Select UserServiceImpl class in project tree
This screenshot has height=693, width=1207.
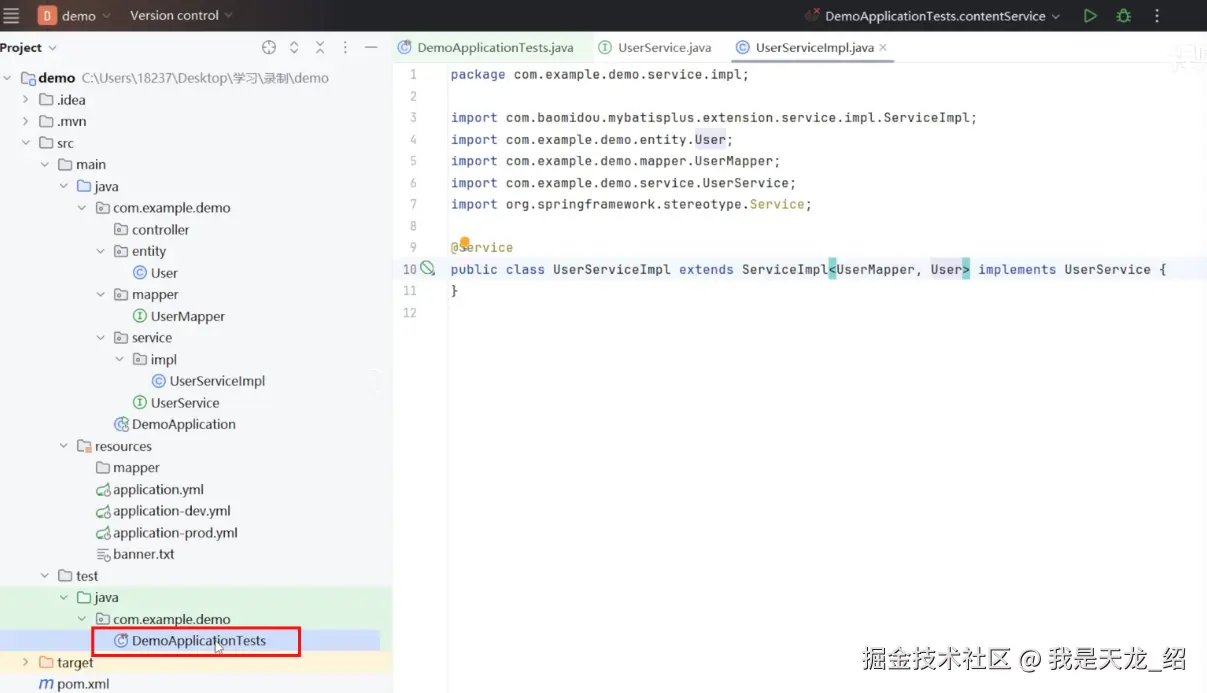coord(217,381)
